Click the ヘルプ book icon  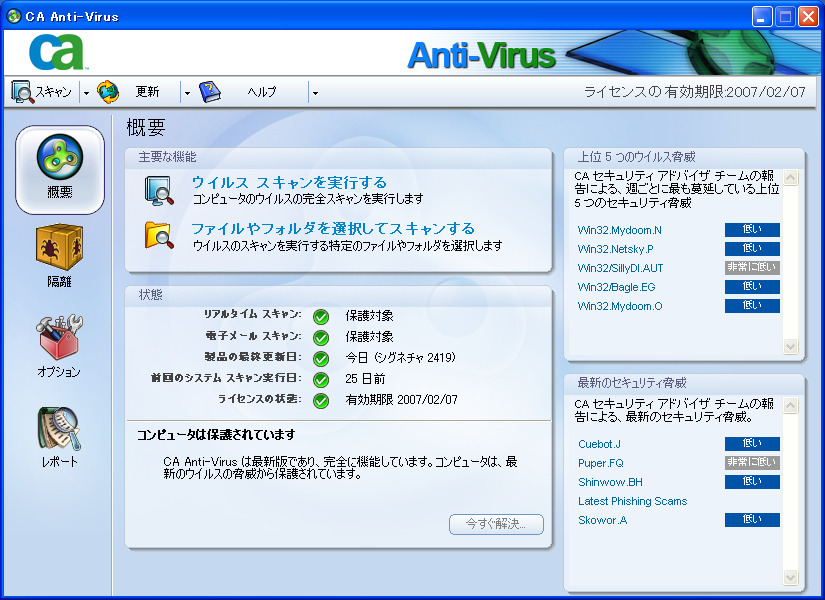click(x=210, y=92)
